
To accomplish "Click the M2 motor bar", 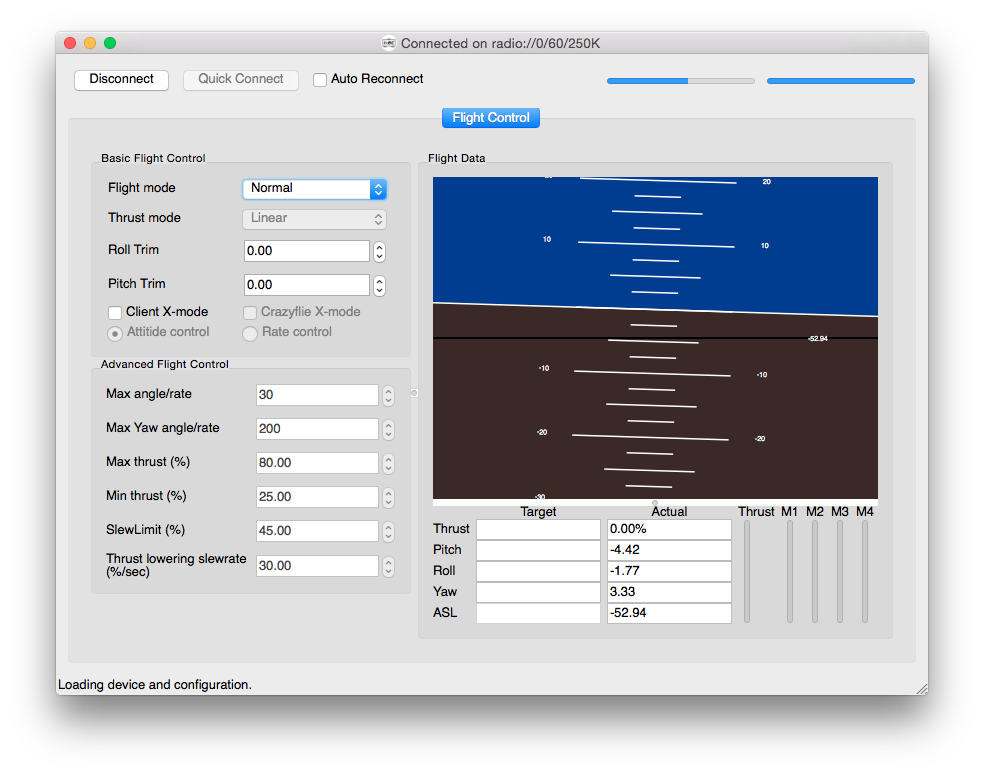I will click(x=815, y=572).
